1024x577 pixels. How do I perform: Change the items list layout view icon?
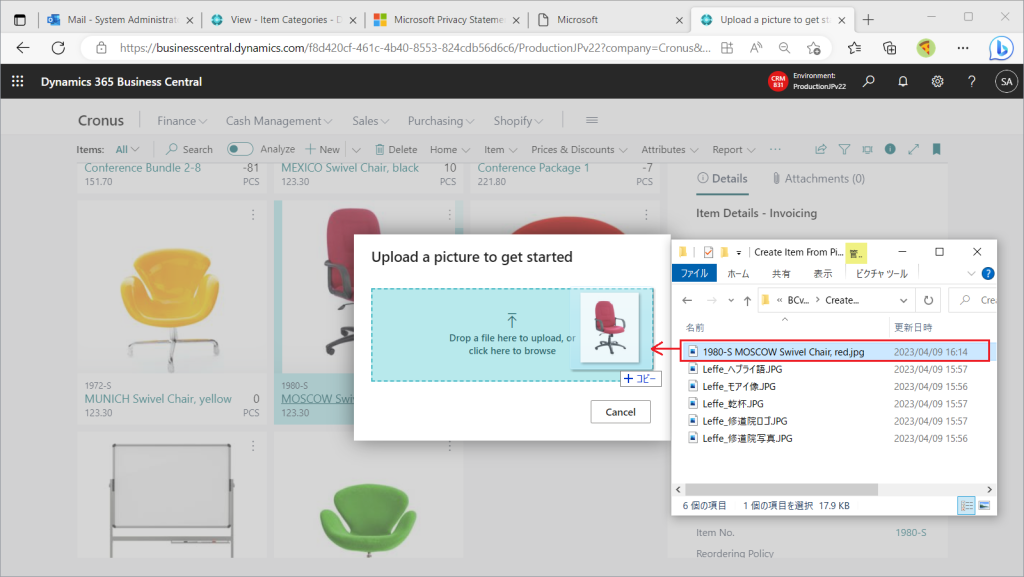click(x=867, y=149)
